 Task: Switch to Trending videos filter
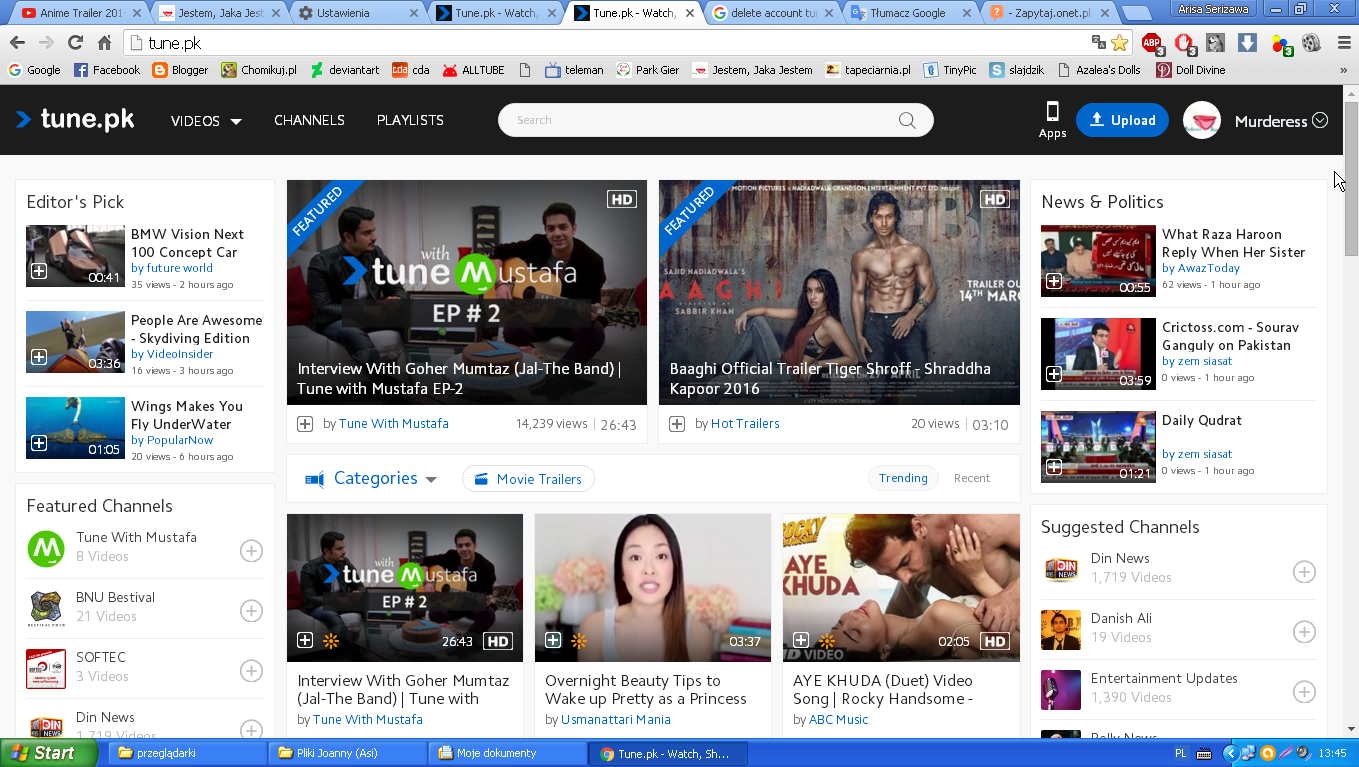coord(903,478)
